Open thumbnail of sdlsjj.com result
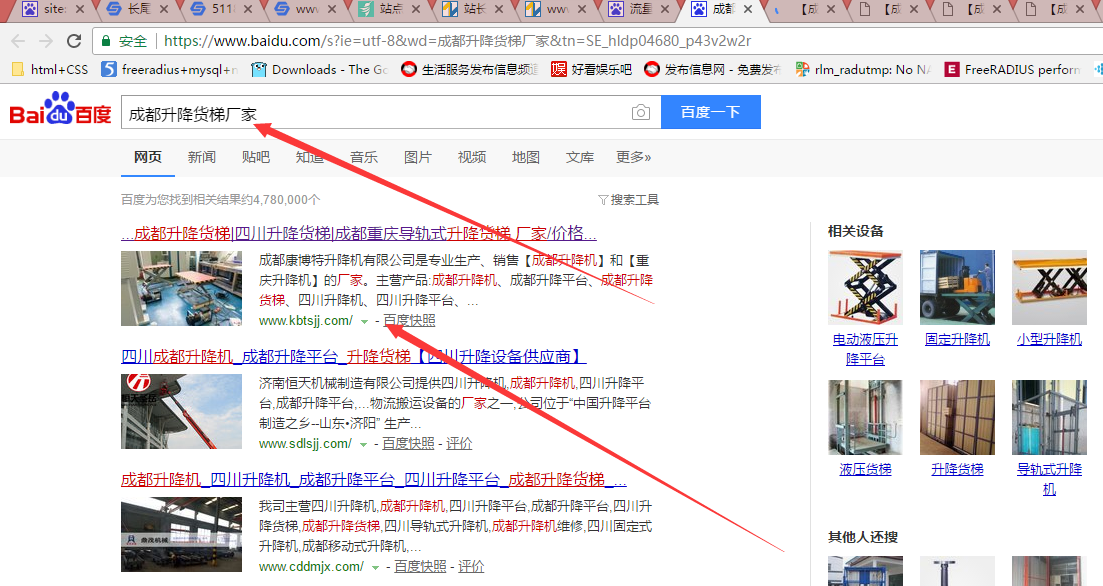The image size is (1103, 586). (x=181, y=412)
